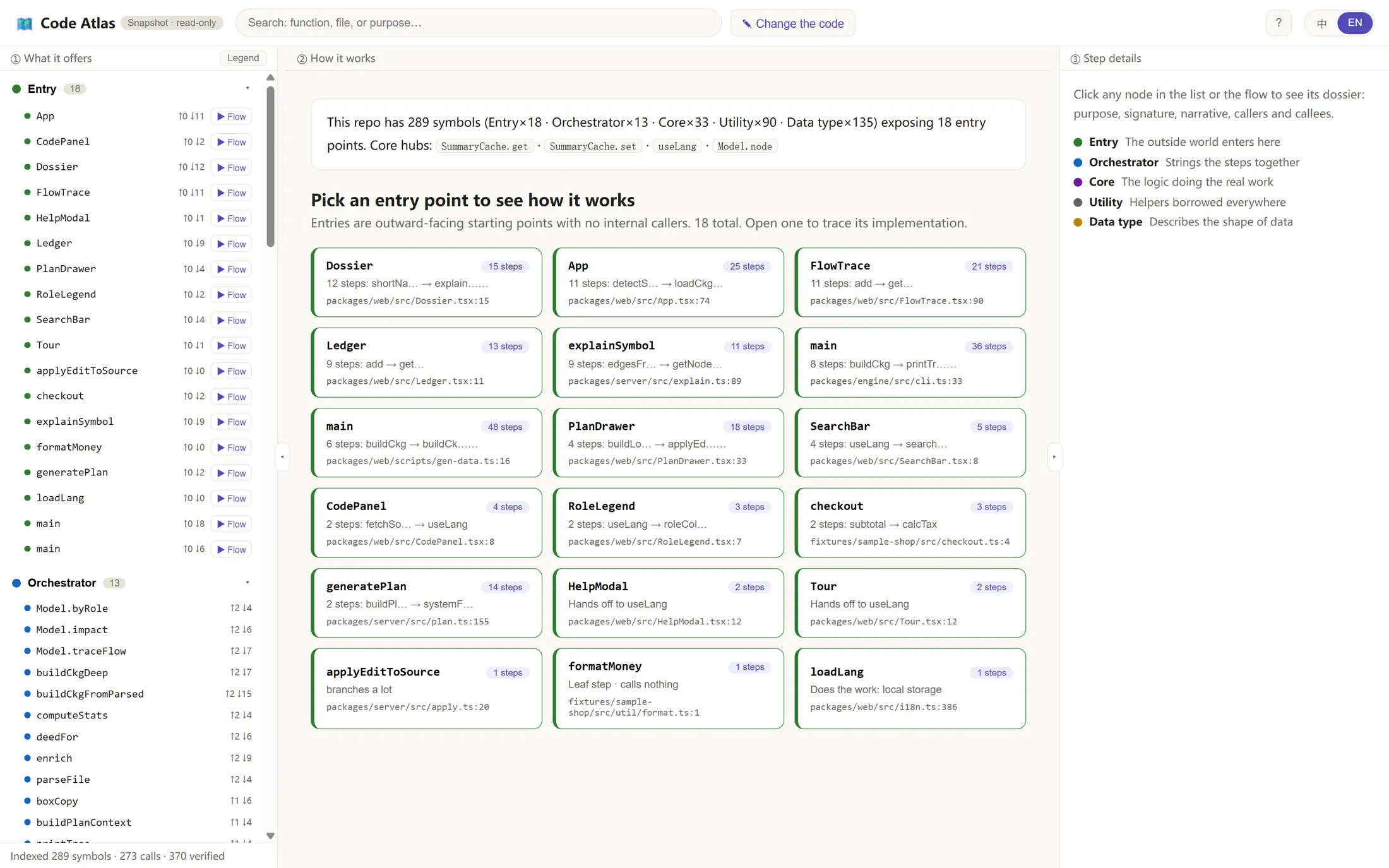Collapse the Entry group arrow
The height and width of the screenshot is (868, 1389).
click(x=247, y=88)
